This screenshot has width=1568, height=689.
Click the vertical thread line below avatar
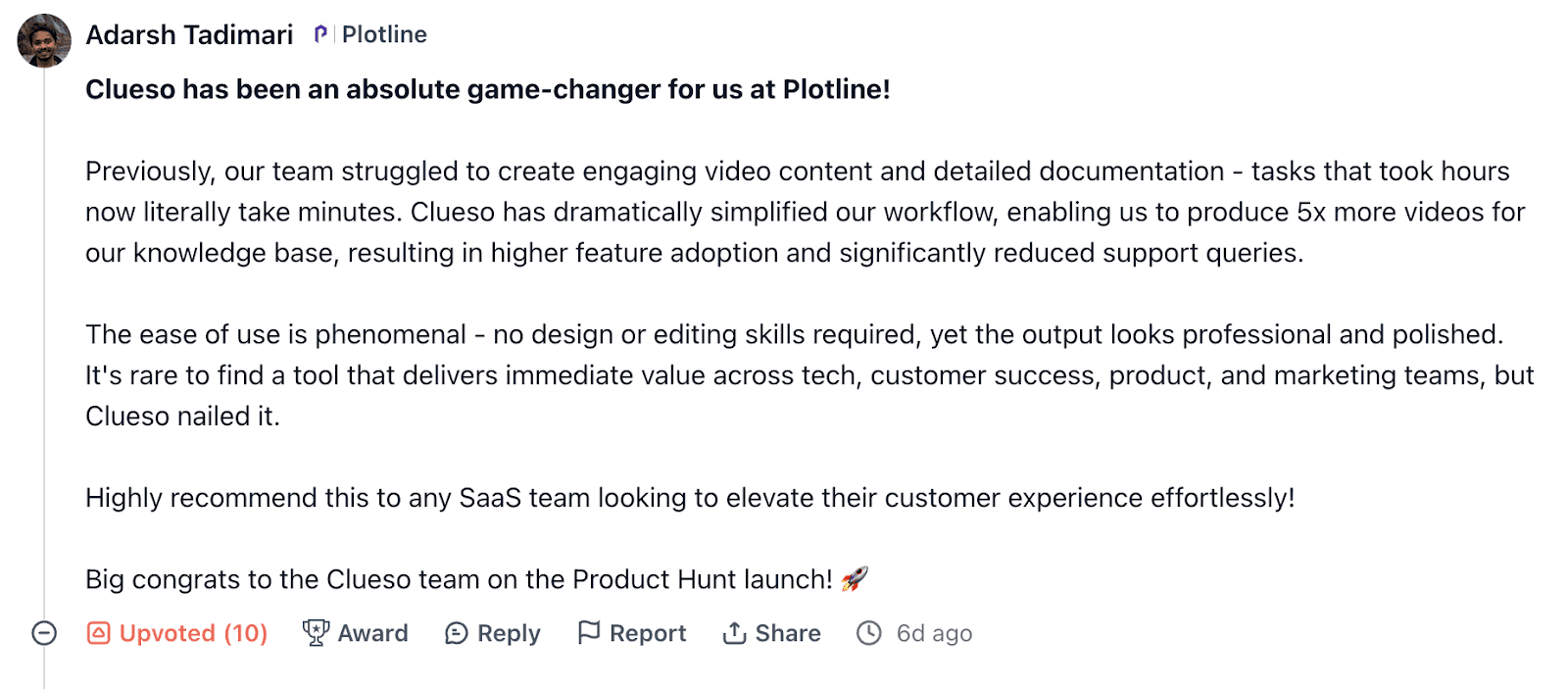tap(44, 343)
